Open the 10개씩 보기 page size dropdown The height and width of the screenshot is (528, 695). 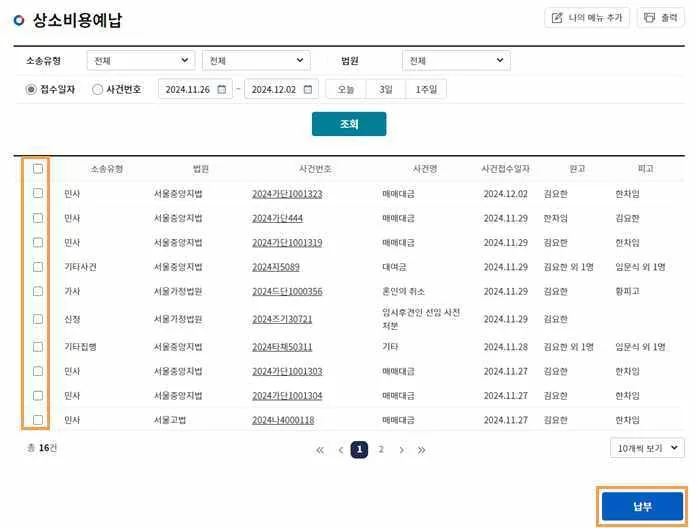tap(647, 448)
